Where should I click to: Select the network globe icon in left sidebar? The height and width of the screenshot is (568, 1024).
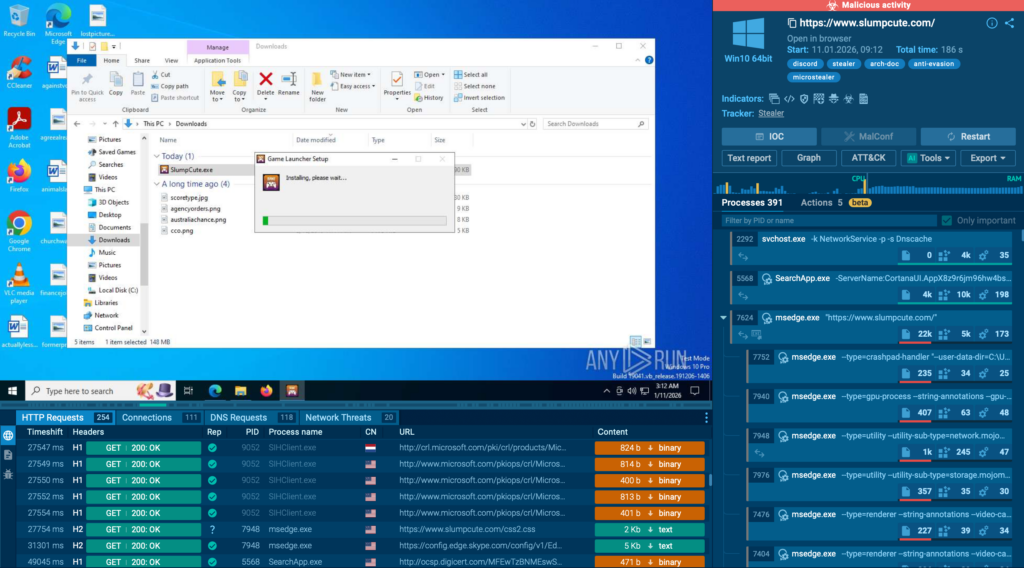(x=8, y=436)
